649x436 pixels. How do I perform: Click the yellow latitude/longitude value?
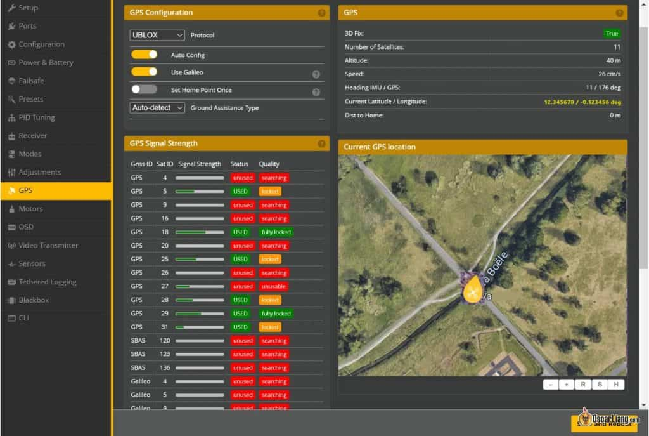click(582, 102)
